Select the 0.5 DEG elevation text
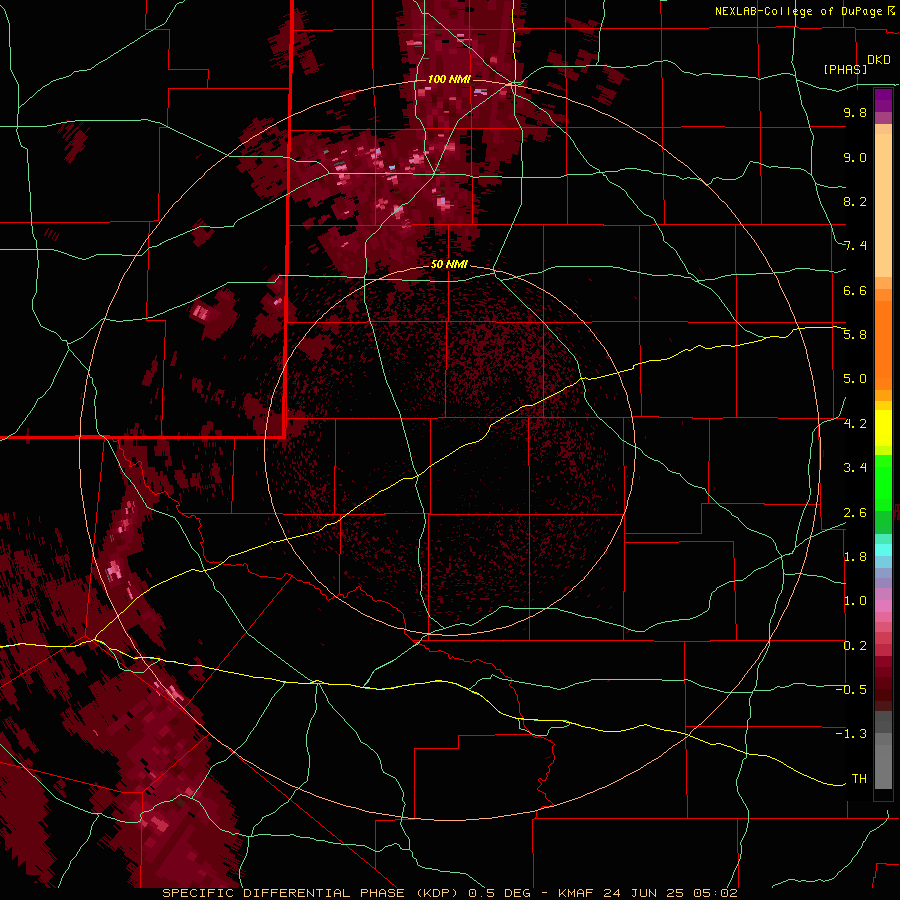Screen dimensions: 900x900 499,893
